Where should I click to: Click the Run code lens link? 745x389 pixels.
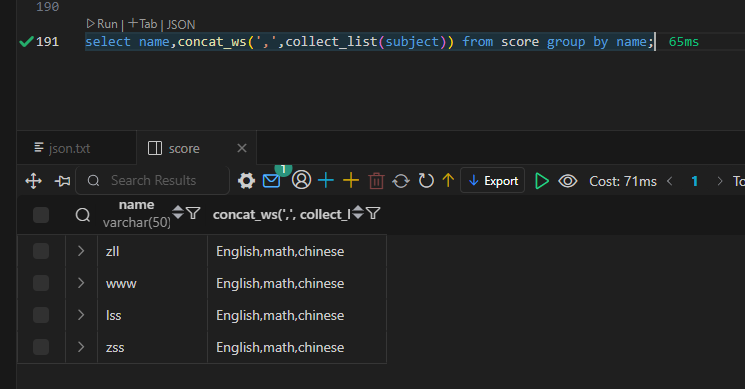point(102,24)
